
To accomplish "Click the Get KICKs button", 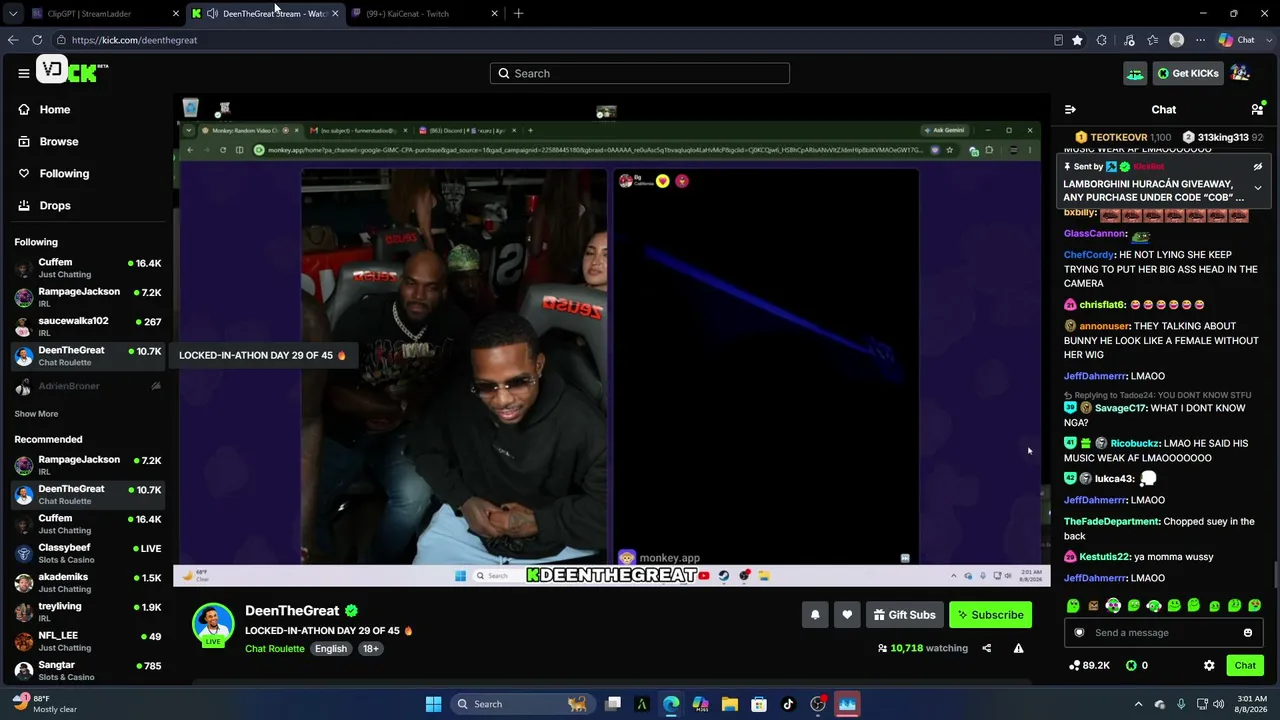I will coord(1187,73).
